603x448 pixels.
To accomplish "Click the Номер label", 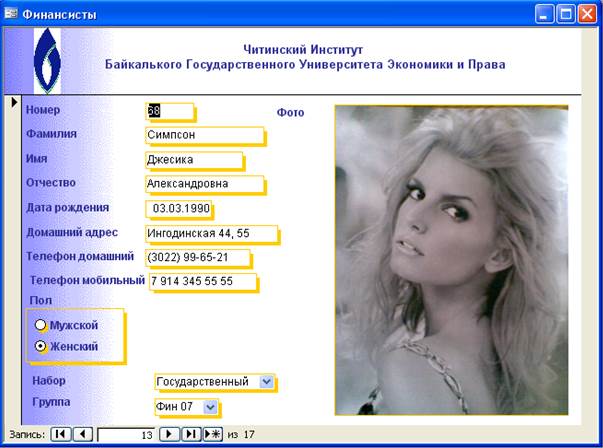I will click(43, 110).
